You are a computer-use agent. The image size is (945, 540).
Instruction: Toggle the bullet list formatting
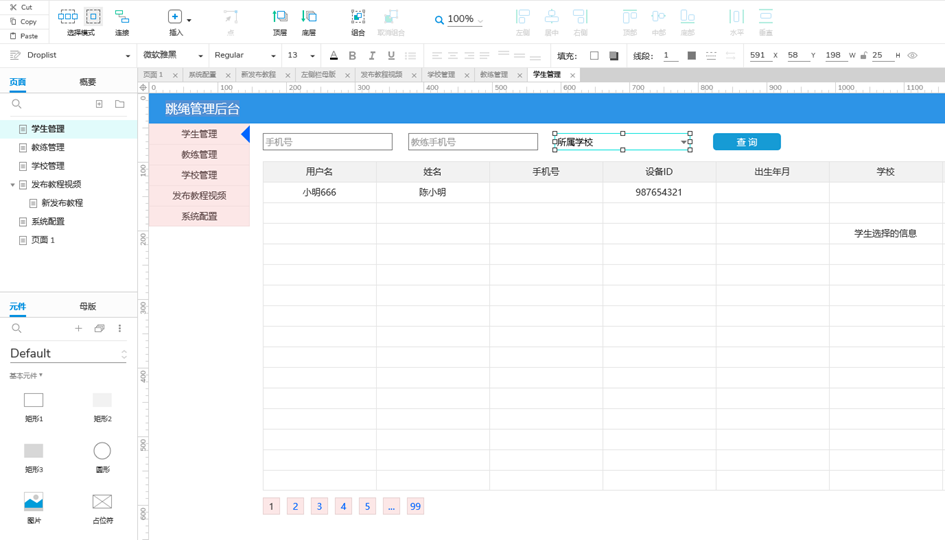410,55
